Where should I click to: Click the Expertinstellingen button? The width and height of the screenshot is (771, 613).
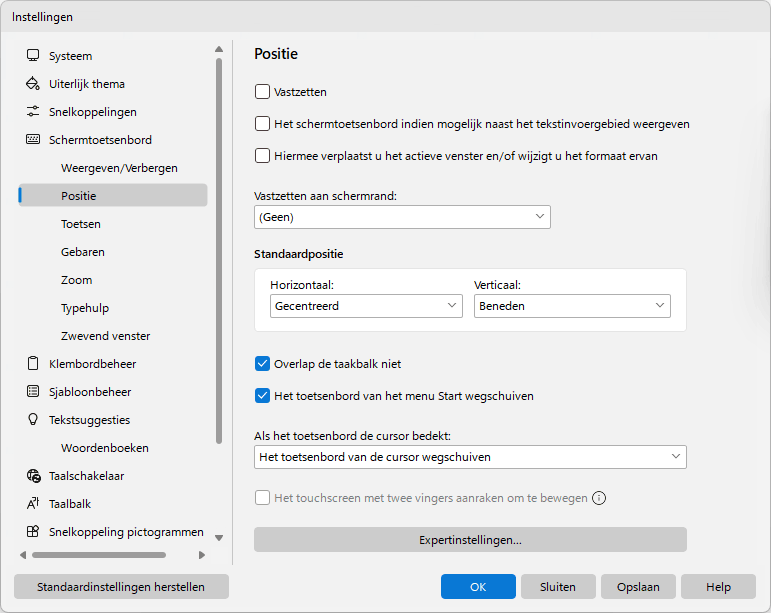point(471,540)
